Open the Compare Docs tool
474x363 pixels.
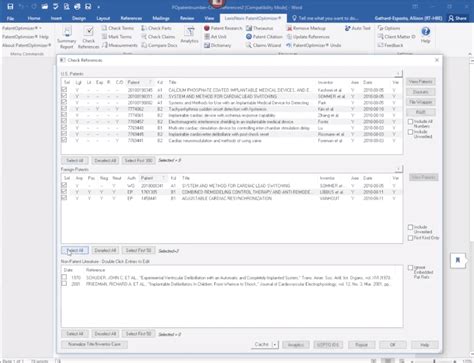click(x=159, y=45)
